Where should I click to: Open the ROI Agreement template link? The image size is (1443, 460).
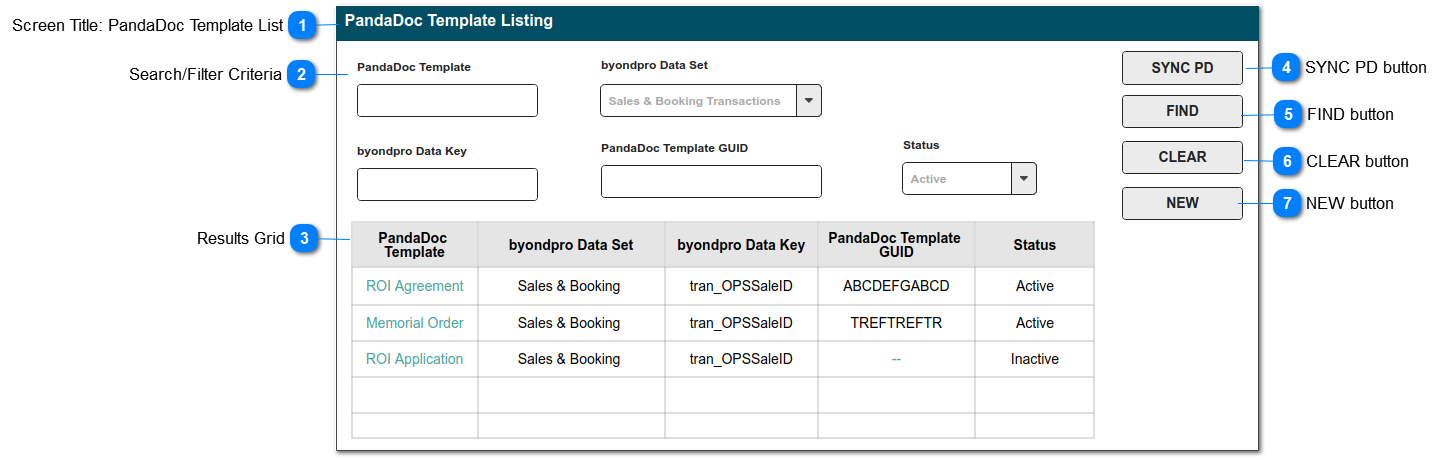point(415,286)
